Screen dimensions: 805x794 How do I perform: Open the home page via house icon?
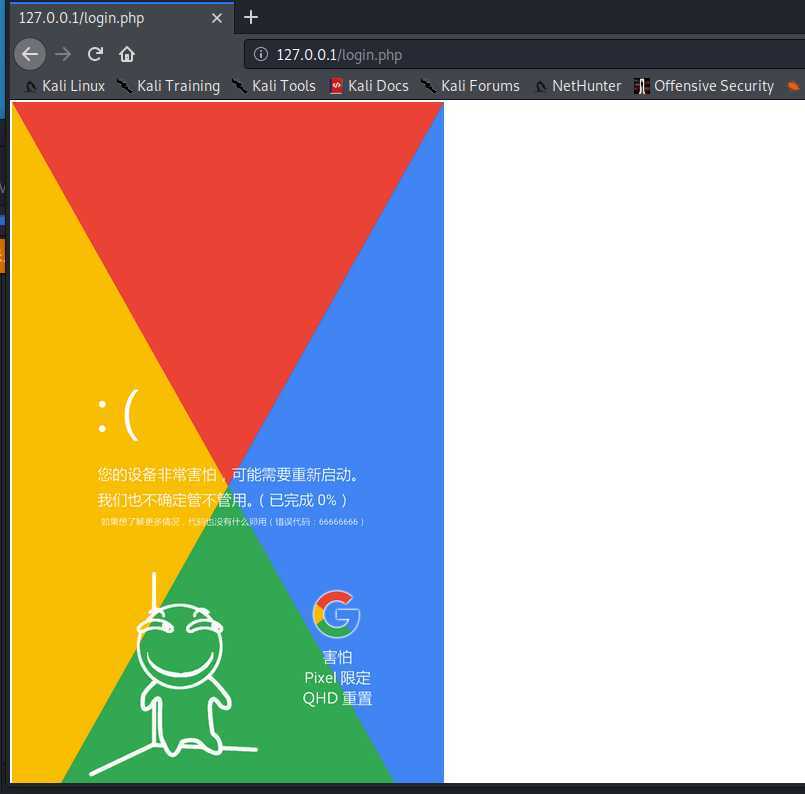[x=127, y=54]
